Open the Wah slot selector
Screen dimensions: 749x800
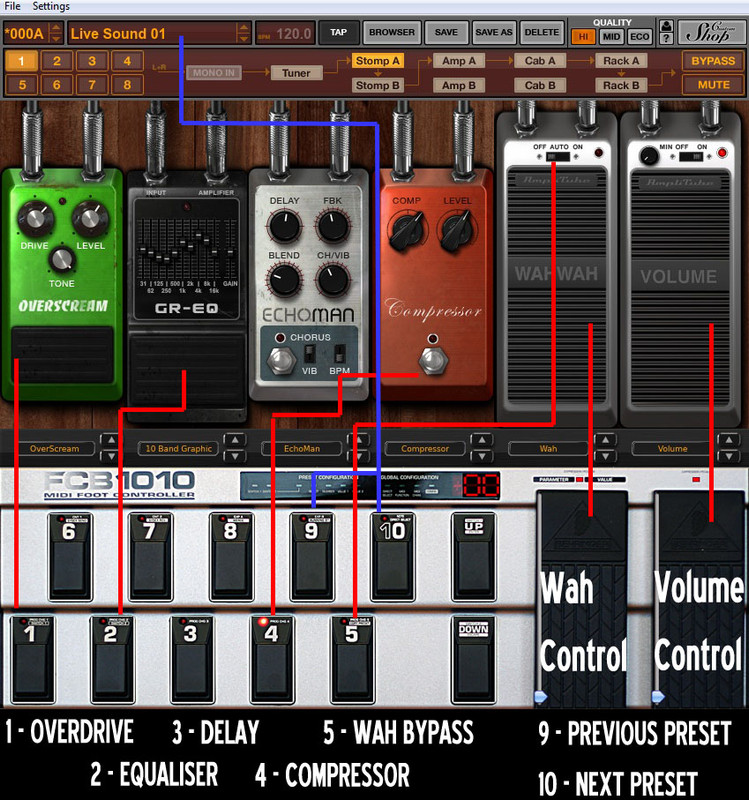tap(548, 448)
